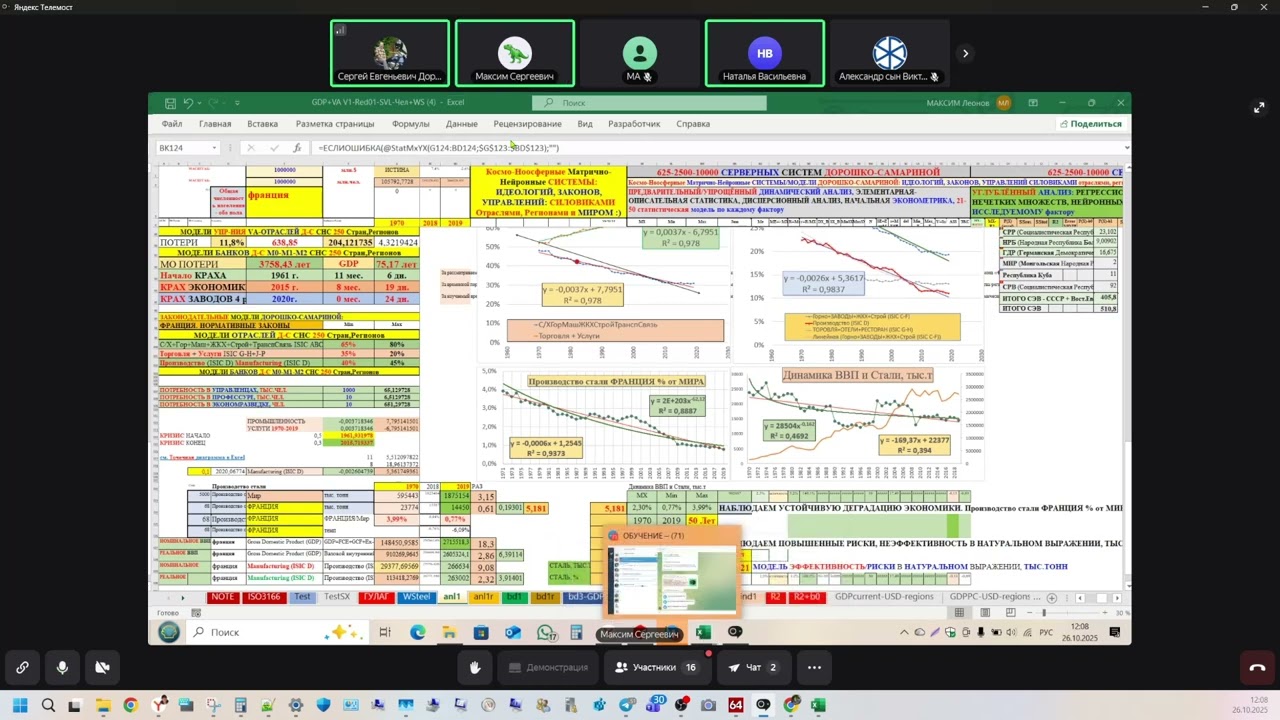Open the Файл menu
This screenshot has height=720, width=1280.
[x=172, y=124]
